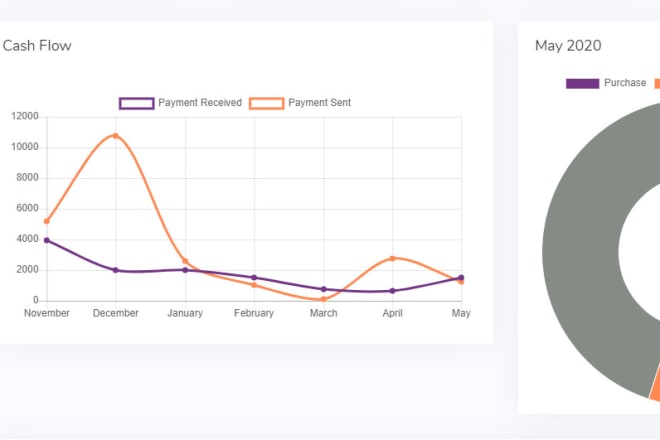Screen dimensions: 660x440
Task: Click the 10000 y-axis value
Action: pyautogui.click(x=25, y=147)
